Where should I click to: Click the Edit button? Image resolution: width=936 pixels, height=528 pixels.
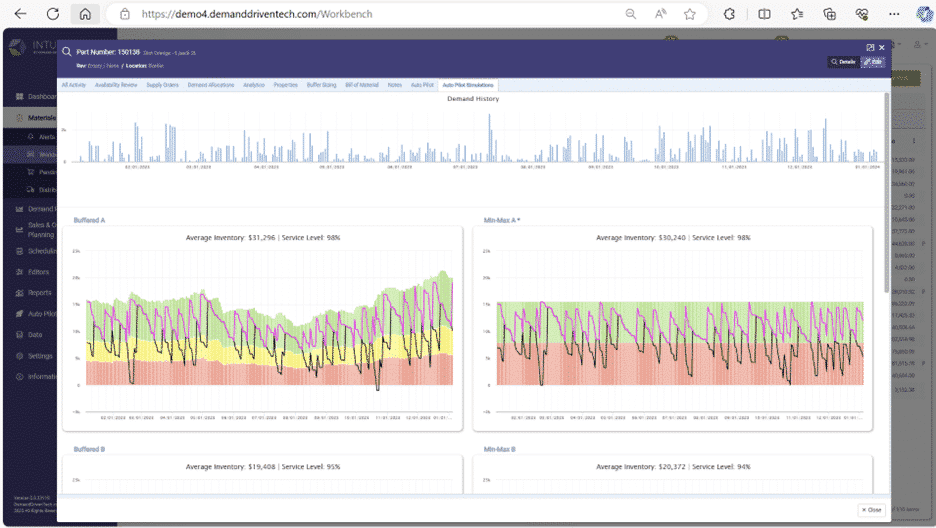pyautogui.click(x=874, y=62)
